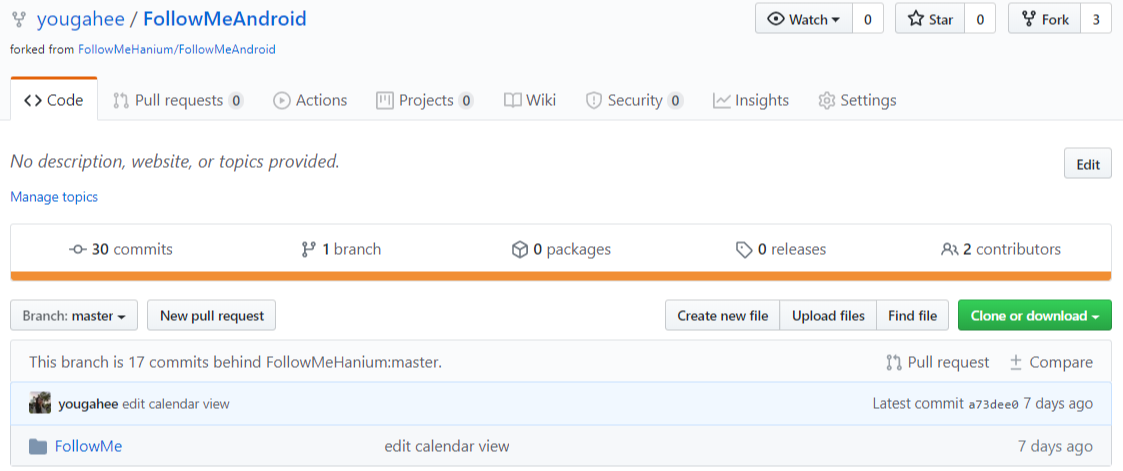The width and height of the screenshot is (1123, 471).
Task: View the 1 branch list
Action: click(x=341, y=249)
